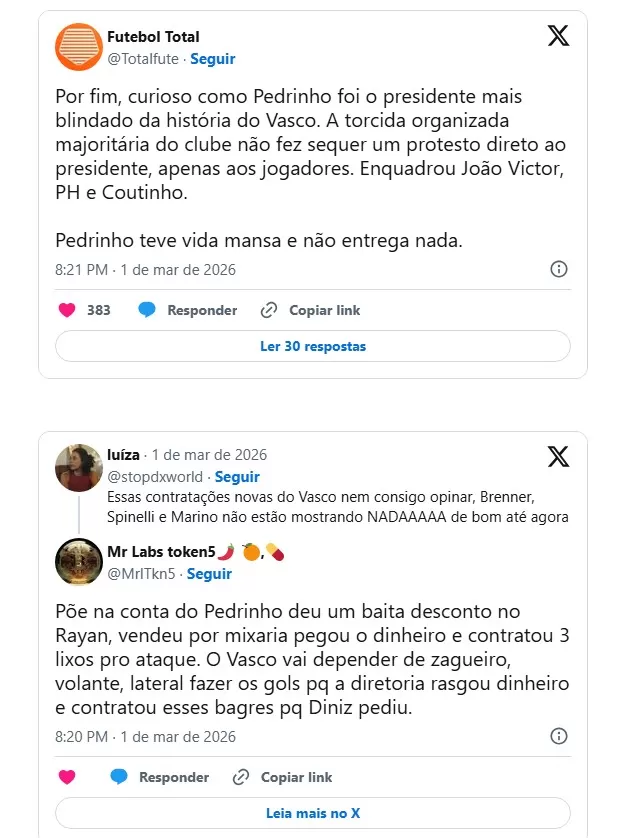
Task: Click reply bubble icon on Futebol Total tweet
Action: click(x=147, y=310)
